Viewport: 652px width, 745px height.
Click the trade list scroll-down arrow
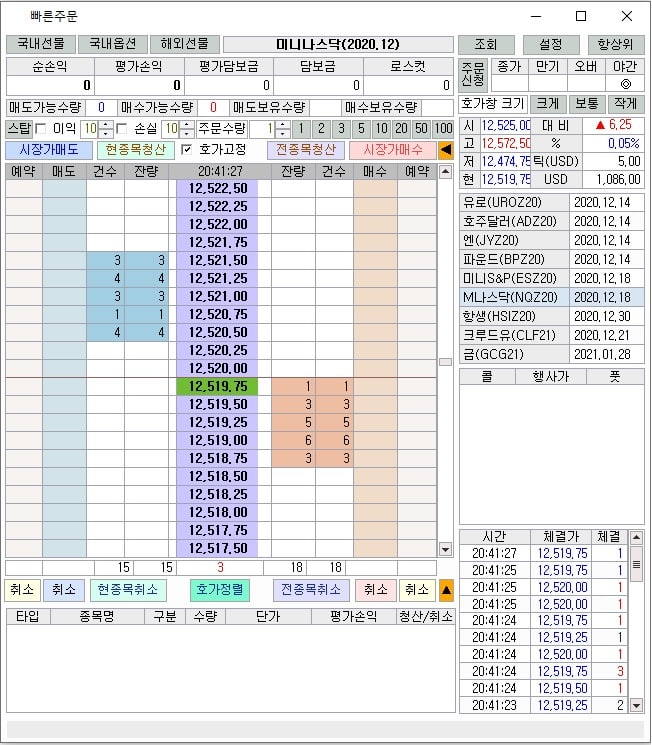[636, 706]
